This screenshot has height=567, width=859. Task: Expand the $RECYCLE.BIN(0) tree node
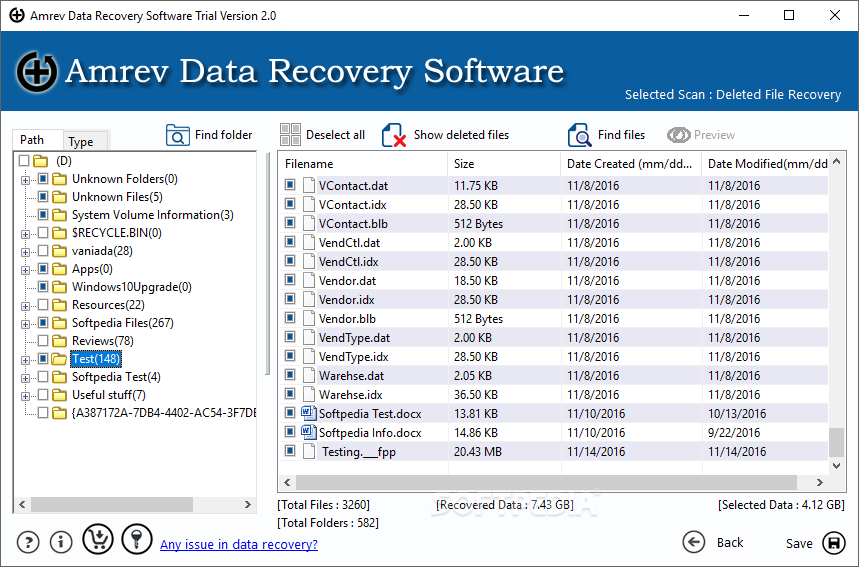point(25,234)
